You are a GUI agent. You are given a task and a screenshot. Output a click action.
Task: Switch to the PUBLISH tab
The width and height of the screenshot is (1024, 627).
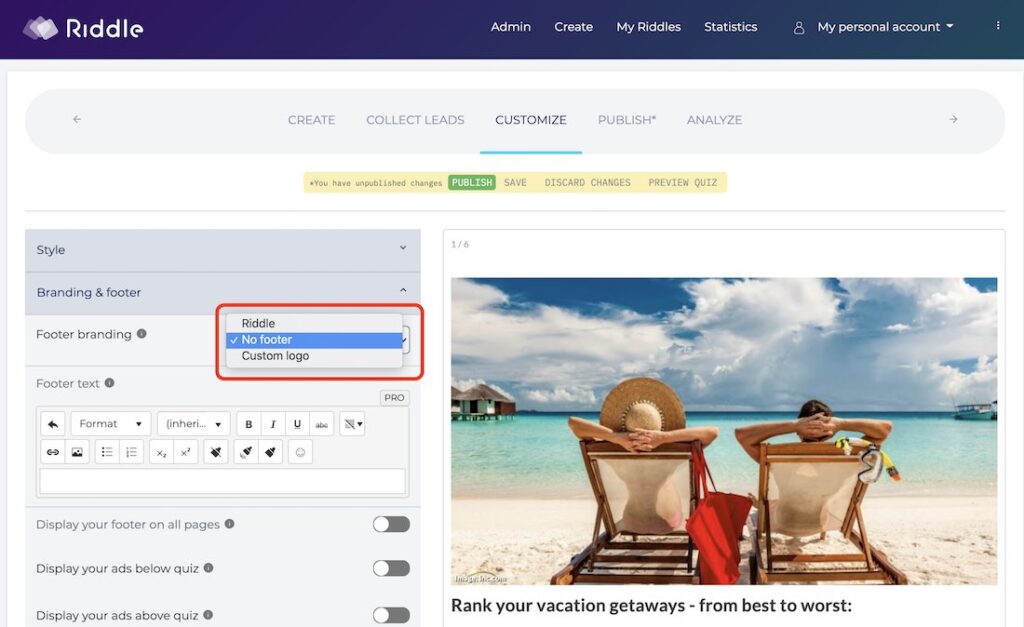tap(627, 120)
